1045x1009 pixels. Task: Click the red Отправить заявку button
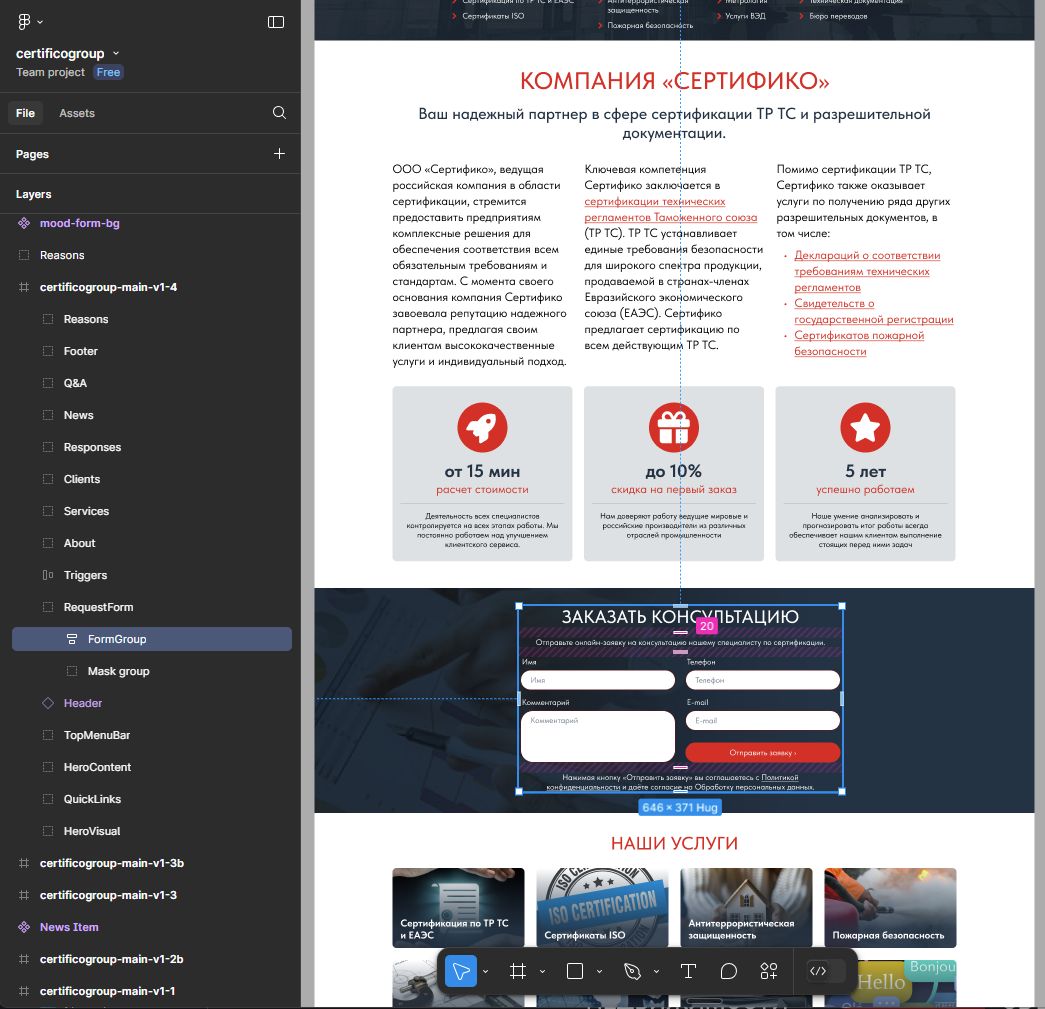[762, 752]
